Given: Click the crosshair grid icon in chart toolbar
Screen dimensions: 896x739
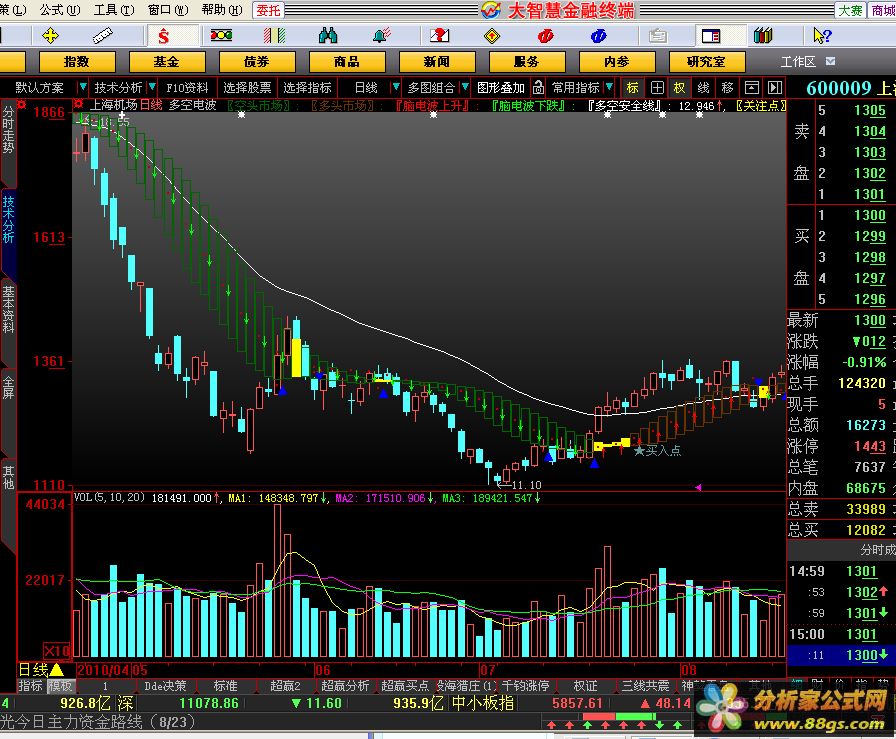Looking at the screenshot, I should tap(657, 87).
